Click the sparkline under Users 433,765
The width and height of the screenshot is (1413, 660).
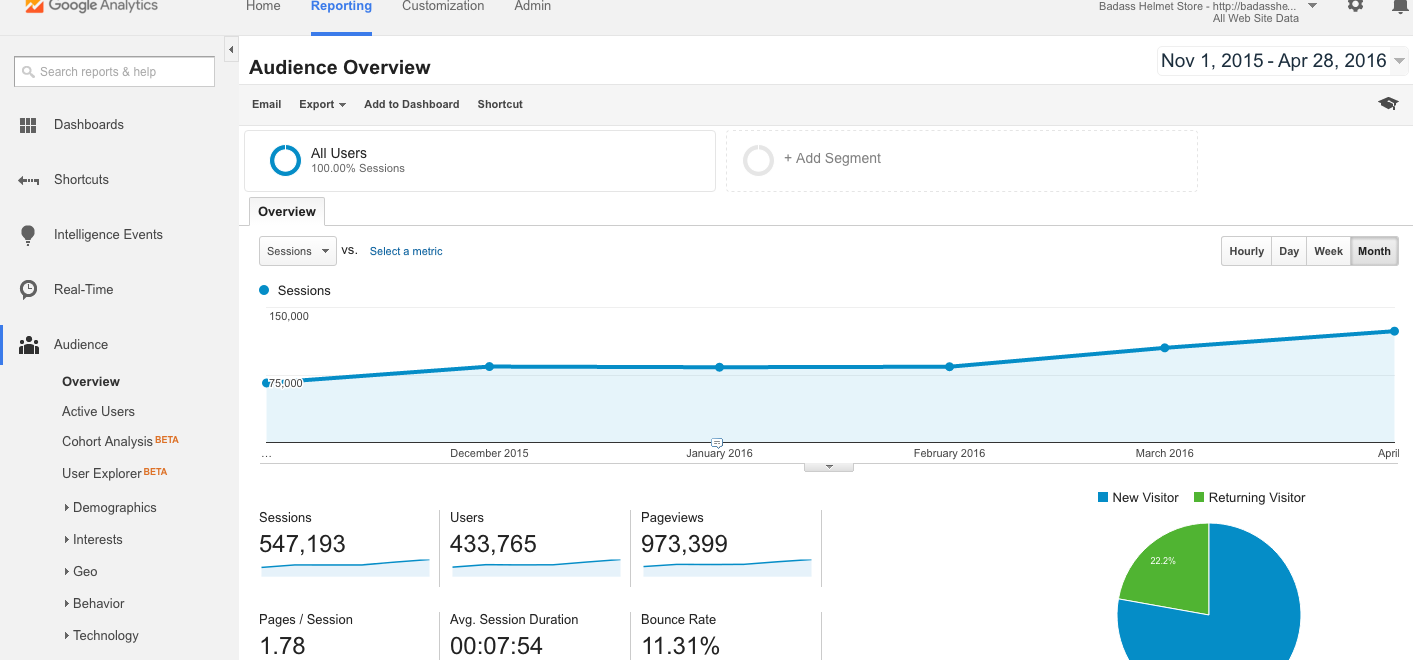click(x=536, y=568)
